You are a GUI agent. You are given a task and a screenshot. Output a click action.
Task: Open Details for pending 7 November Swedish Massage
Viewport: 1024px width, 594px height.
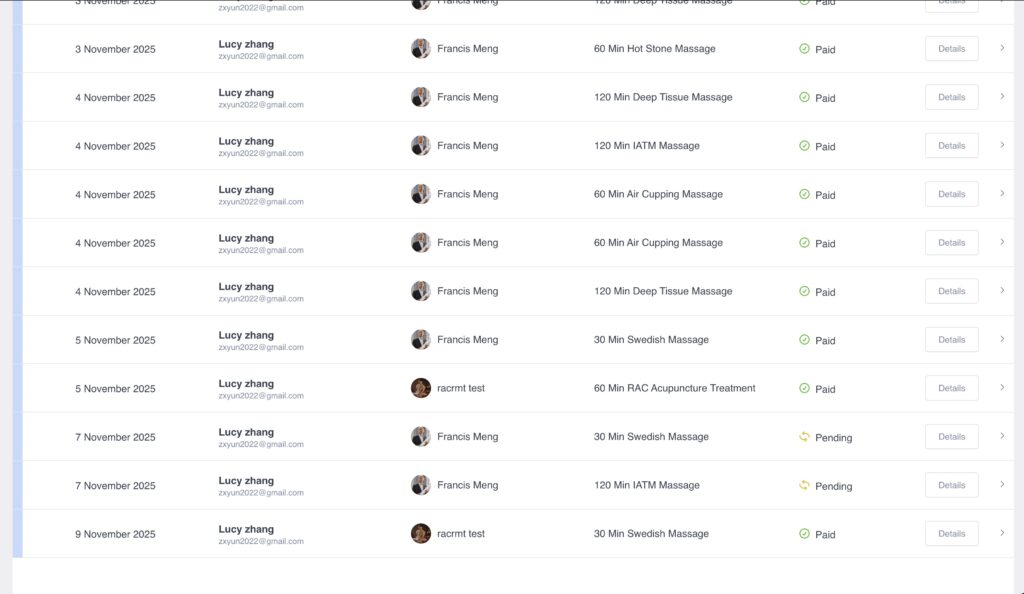tap(951, 437)
